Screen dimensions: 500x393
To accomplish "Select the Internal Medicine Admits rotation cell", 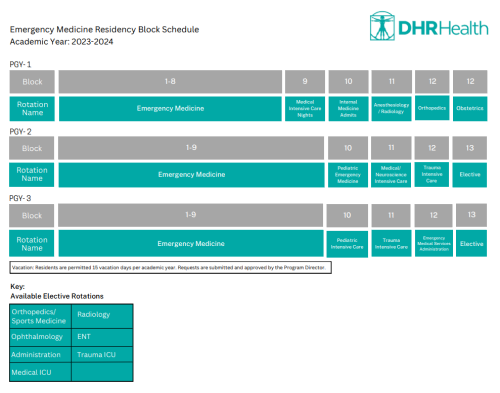I will [348, 109].
